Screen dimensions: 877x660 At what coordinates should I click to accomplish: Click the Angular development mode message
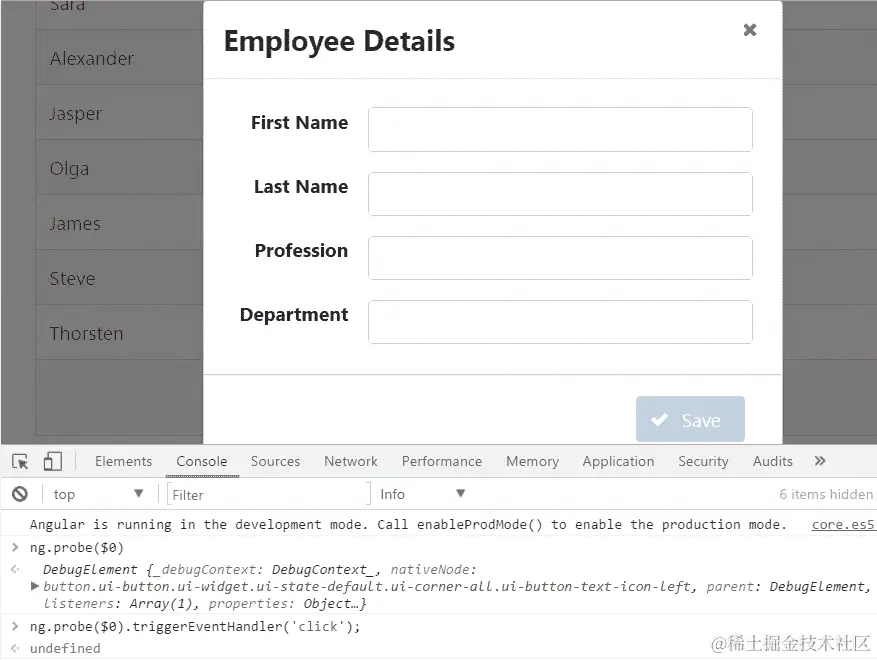tap(408, 525)
